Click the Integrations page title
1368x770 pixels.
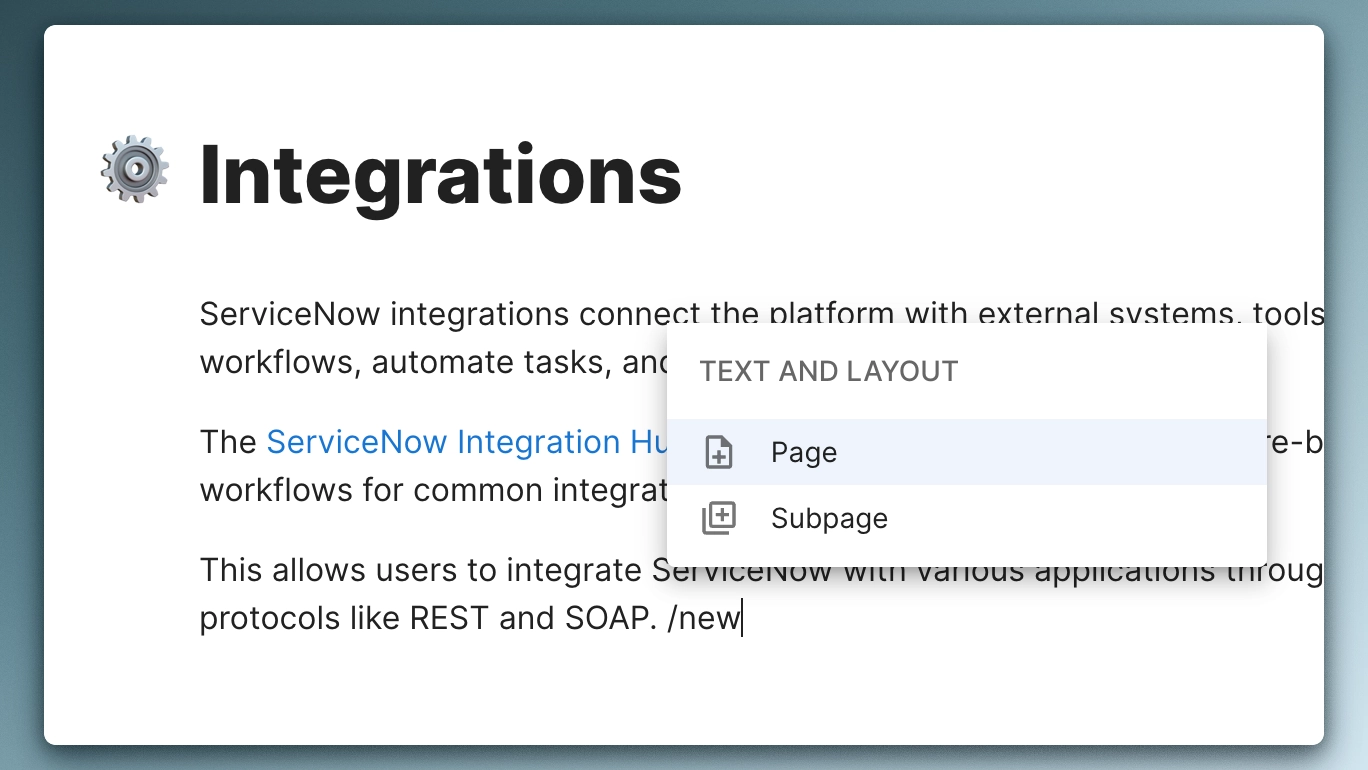tap(440, 177)
